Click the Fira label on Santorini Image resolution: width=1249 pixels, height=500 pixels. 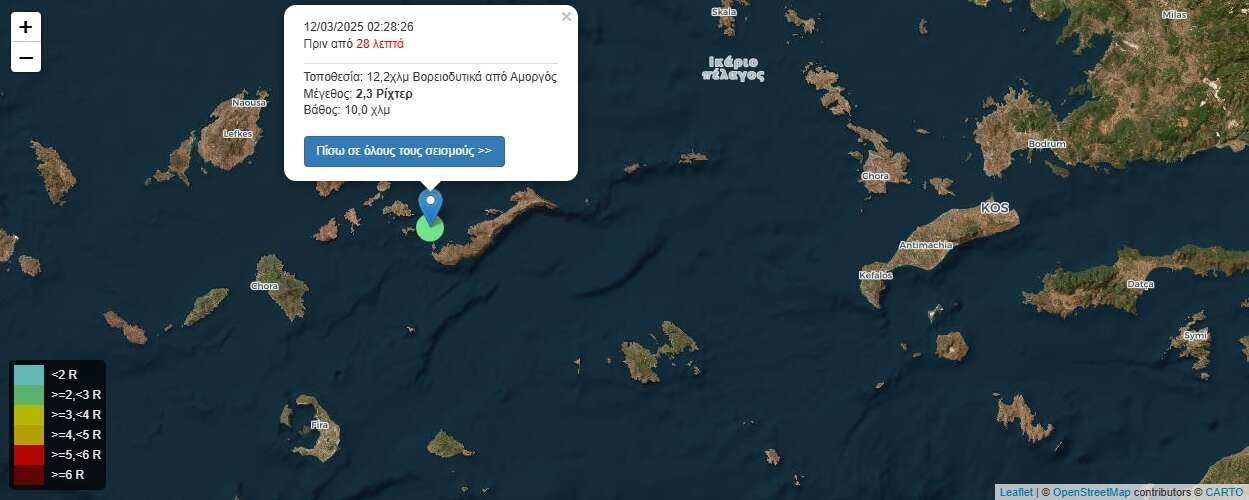click(x=320, y=425)
